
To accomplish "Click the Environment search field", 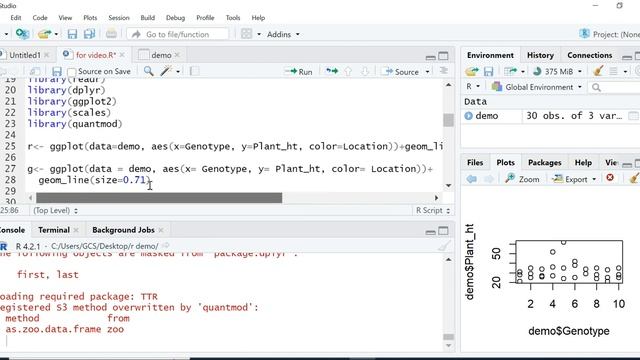I will 615,87.
